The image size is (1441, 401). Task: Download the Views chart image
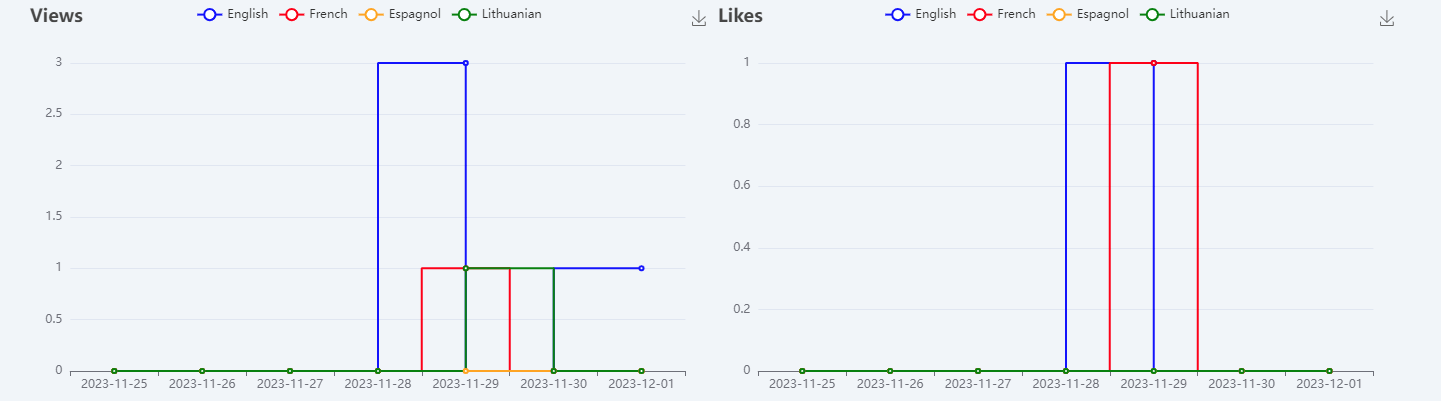pos(699,19)
